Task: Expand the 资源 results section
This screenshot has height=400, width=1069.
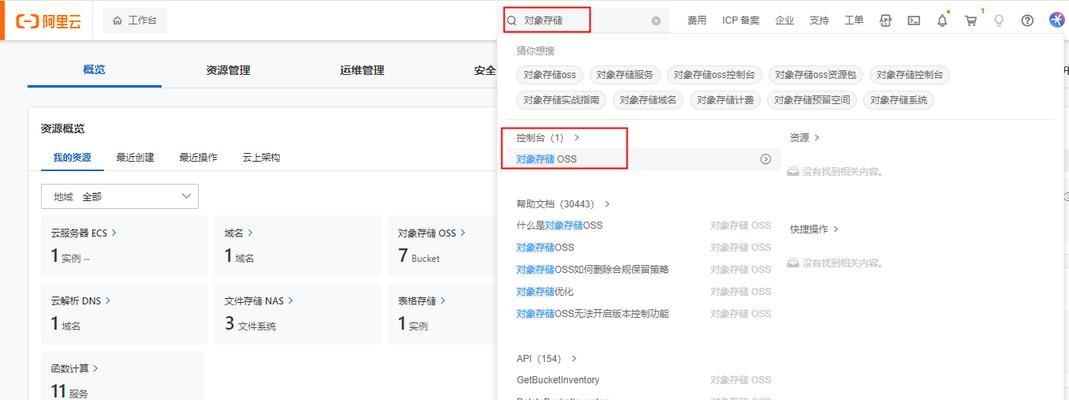Action: [804, 138]
